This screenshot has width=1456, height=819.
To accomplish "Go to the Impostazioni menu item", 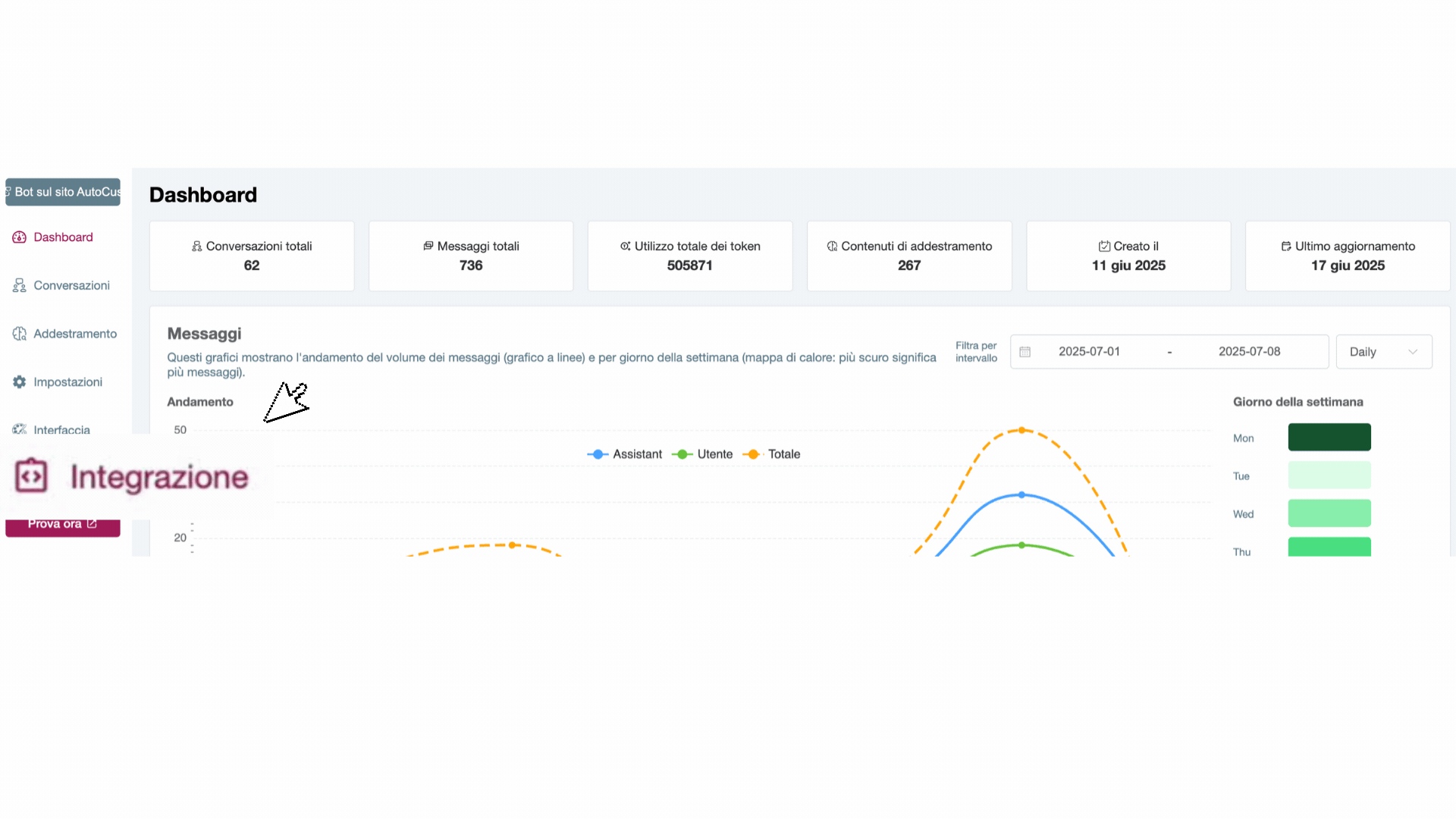I will [67, 382].
